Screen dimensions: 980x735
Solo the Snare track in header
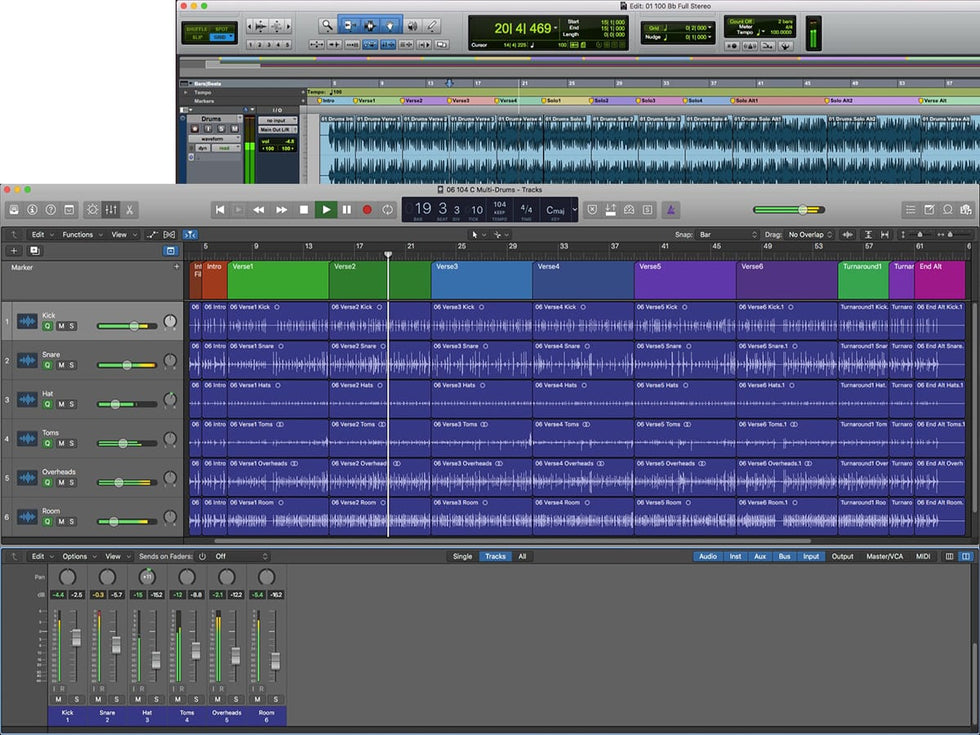pyautogui.click(x=72, y=366)
